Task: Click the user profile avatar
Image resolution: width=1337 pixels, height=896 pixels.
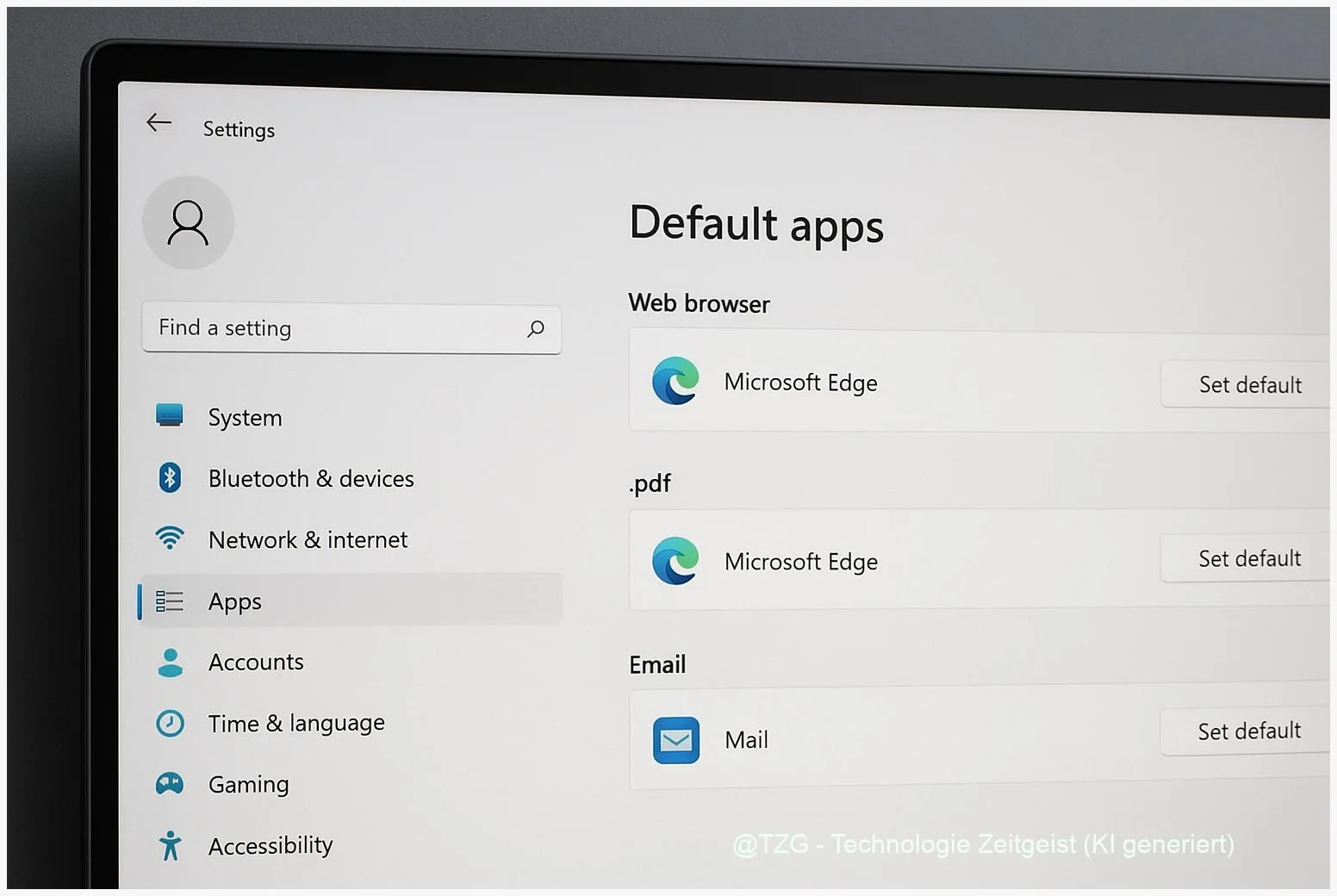Action: pyautogui.click(x=188, y=221)
